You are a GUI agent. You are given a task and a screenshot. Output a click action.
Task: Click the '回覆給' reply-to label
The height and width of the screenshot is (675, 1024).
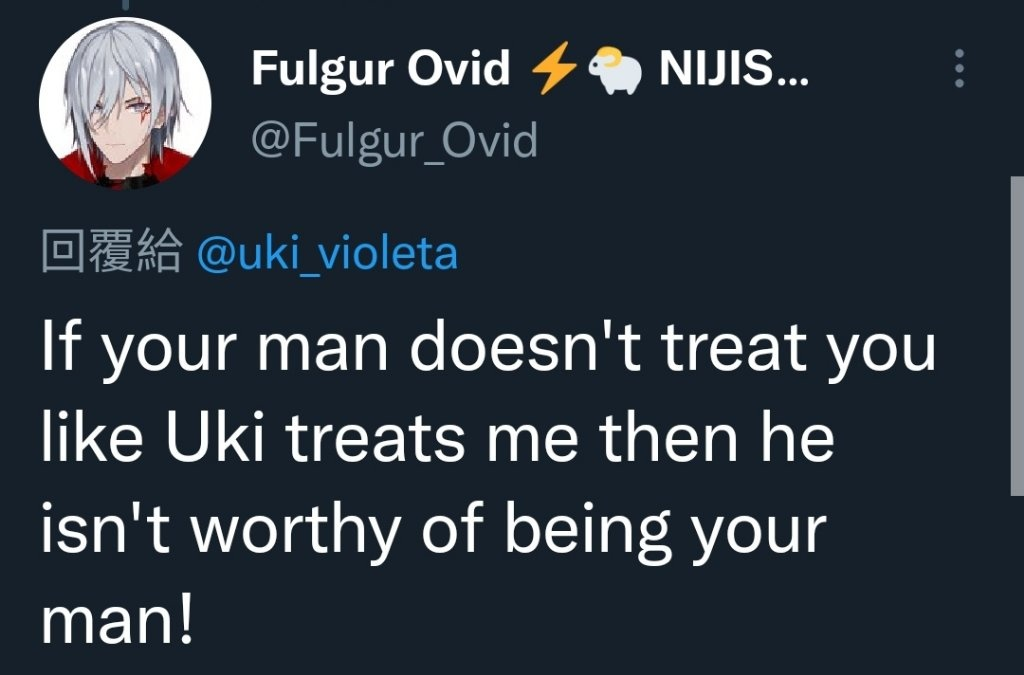[112, 251]
